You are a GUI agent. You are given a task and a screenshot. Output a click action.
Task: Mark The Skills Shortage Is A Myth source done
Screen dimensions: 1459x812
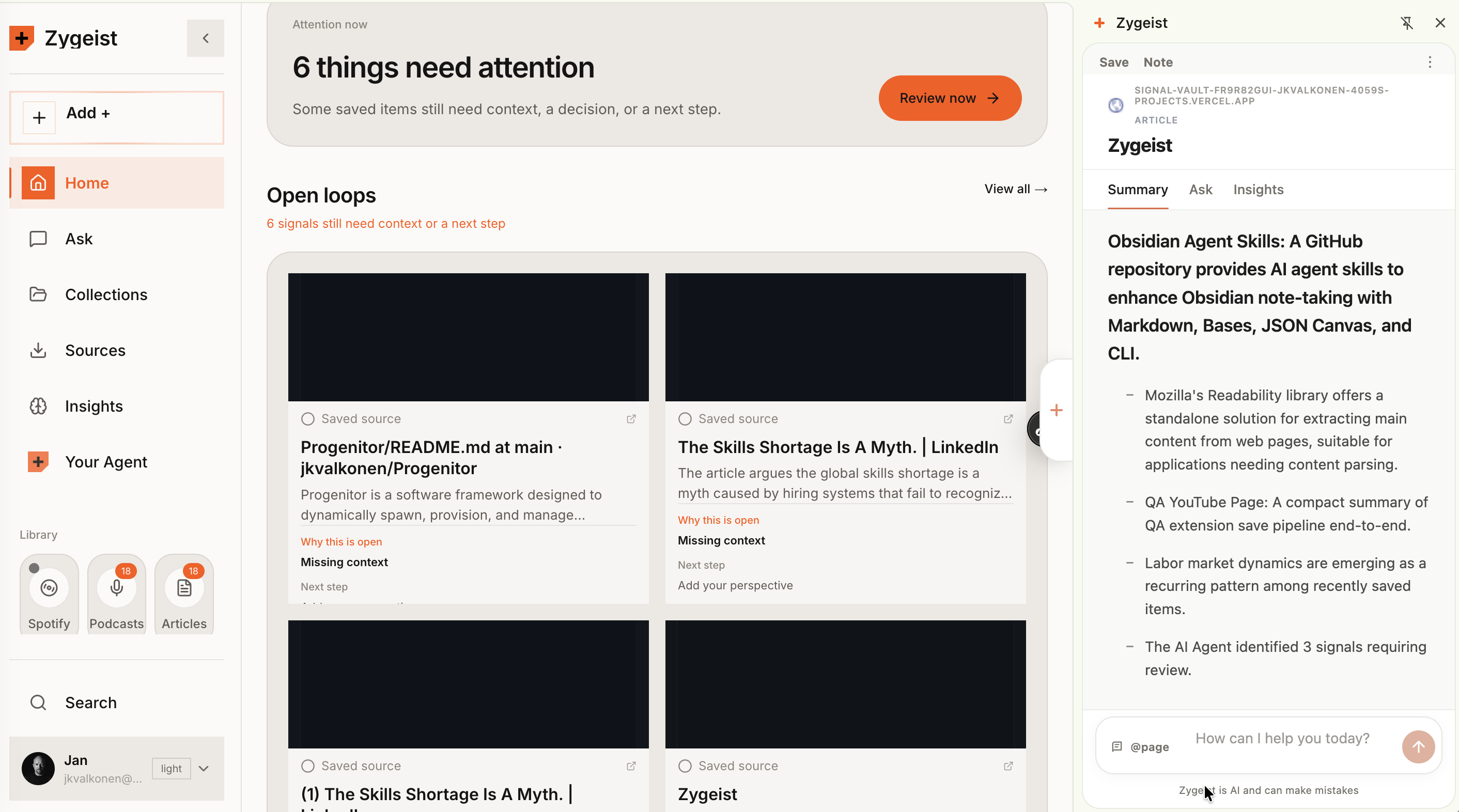pyautogui.click(x=685, y=419)
